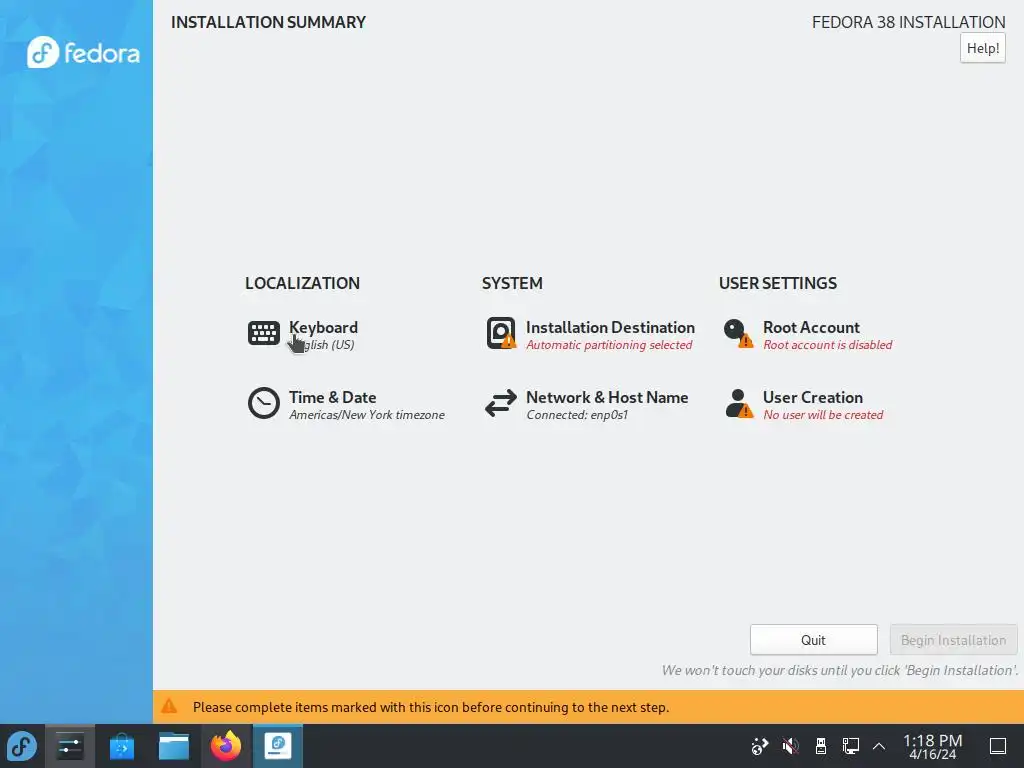Viewport: 1024px width, 768px height.
Task: Click "We won't touch your disks" note
Action: pyautogui.click(x=840, y=670)
